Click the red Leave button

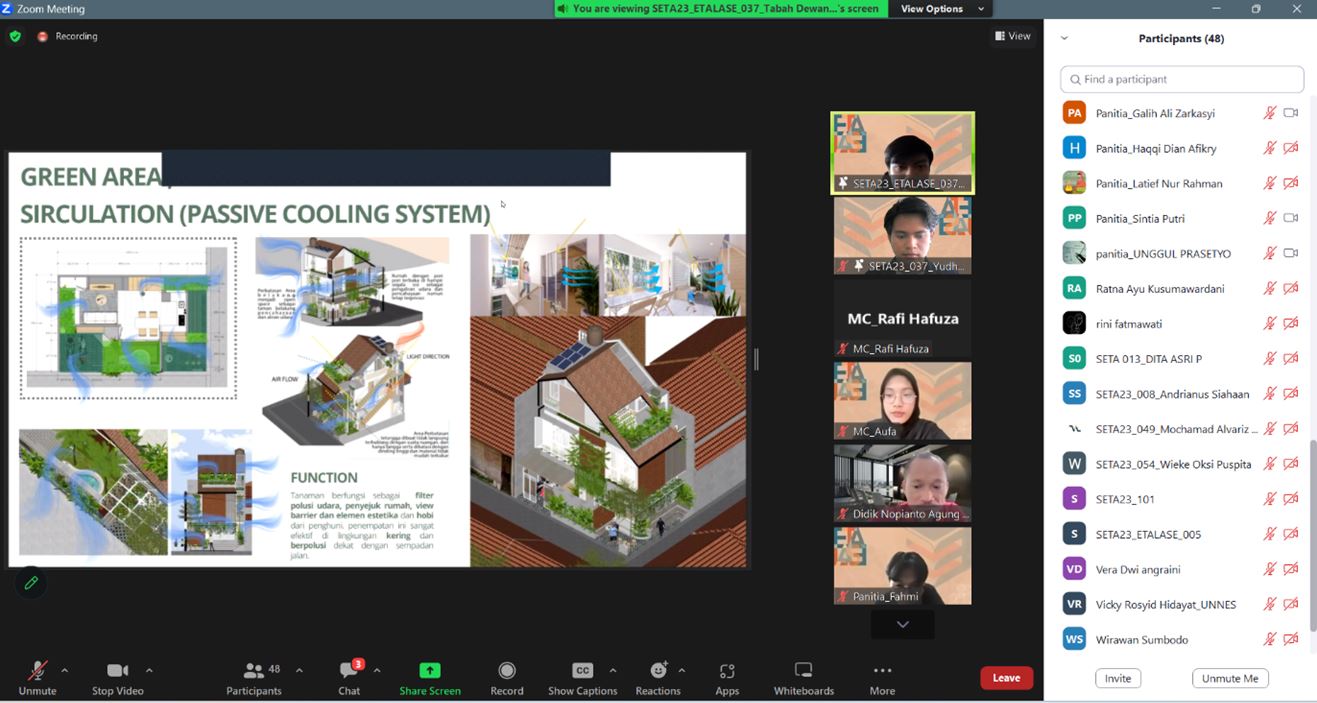(1006, 678)
